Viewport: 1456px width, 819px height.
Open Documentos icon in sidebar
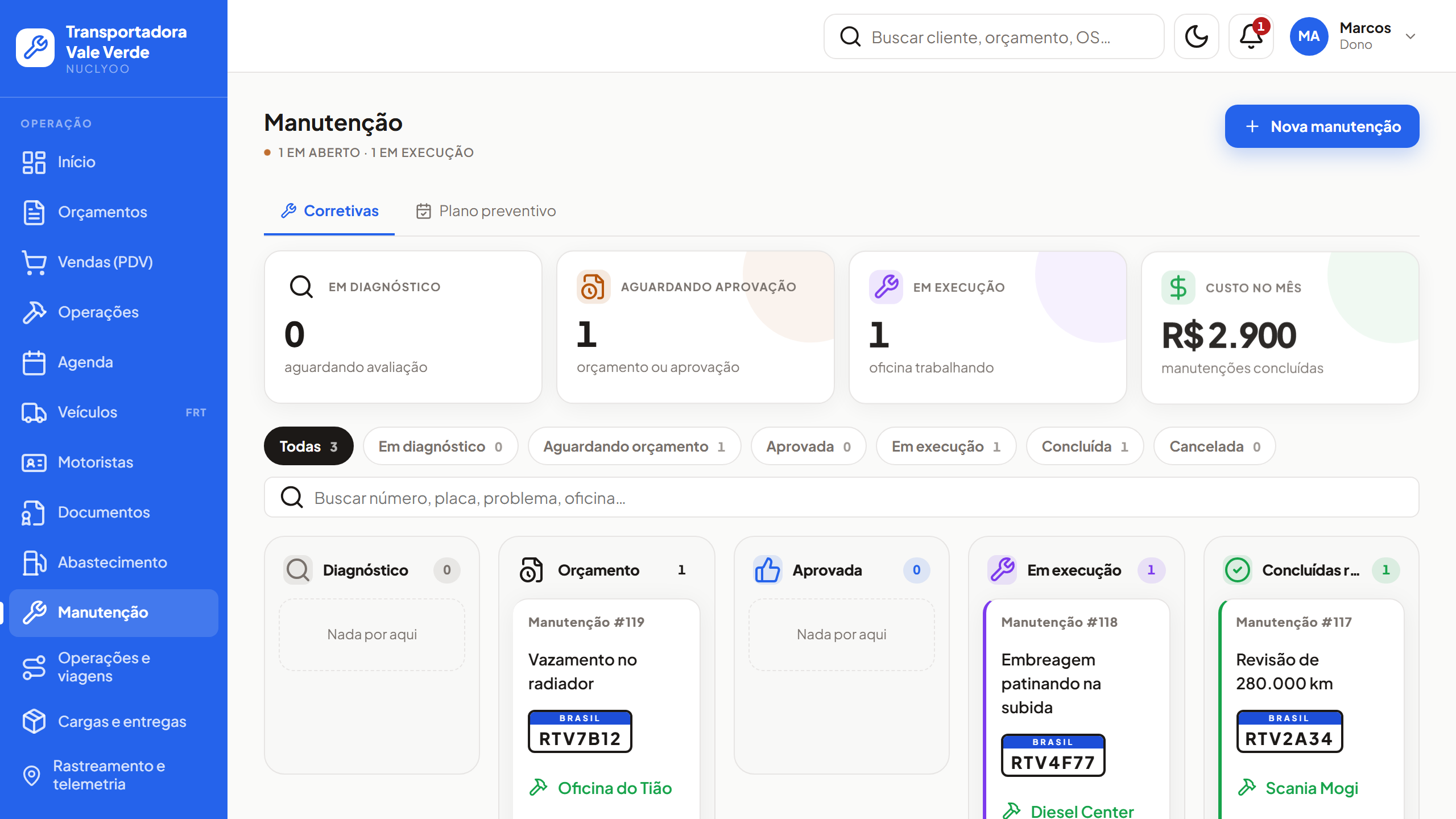pos(34,512)
